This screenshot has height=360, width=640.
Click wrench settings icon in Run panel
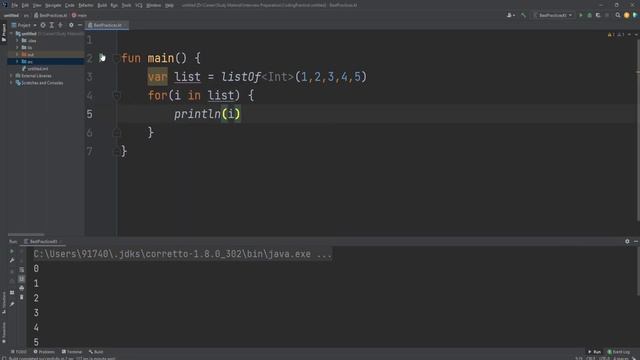tap(12, 260)
